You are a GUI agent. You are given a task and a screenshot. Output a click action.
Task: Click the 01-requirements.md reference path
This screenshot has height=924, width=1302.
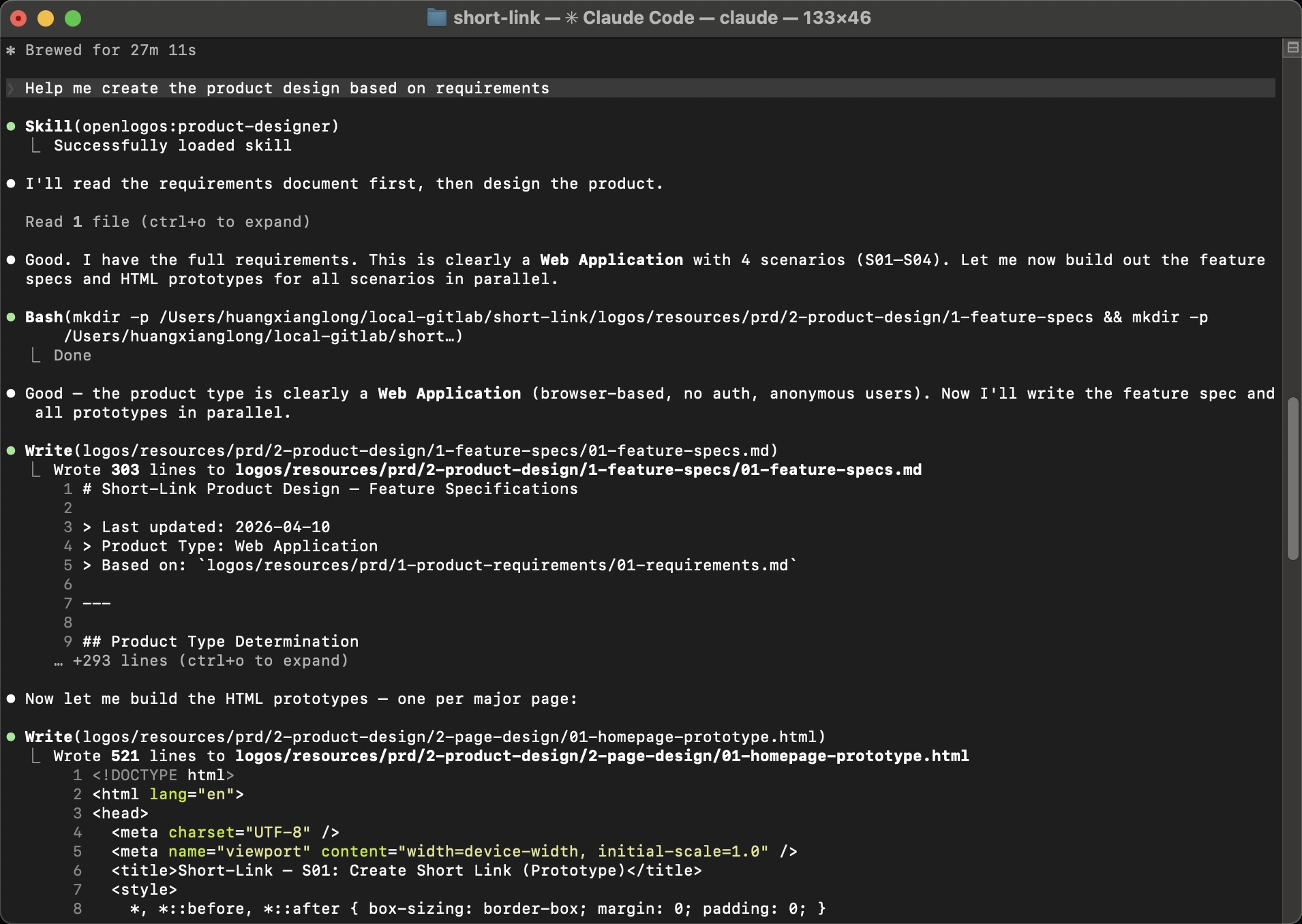pos(500,565)
